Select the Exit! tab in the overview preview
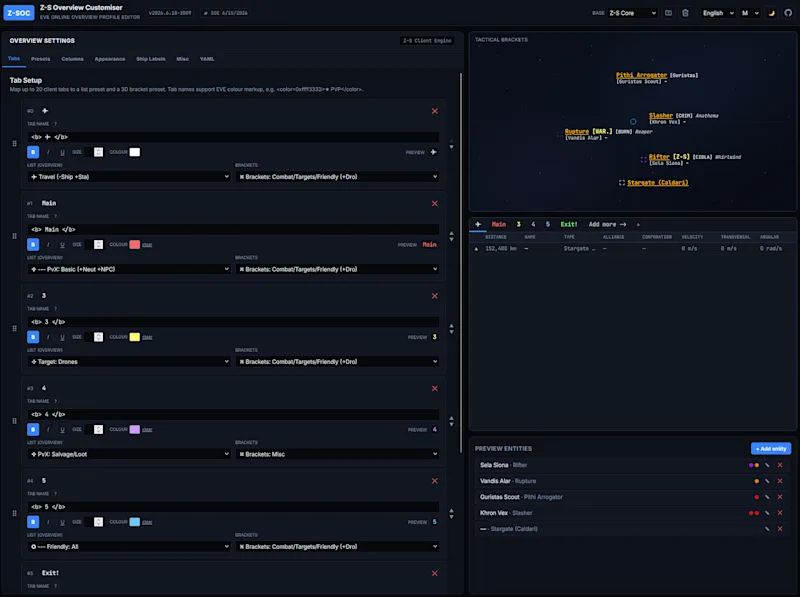This screenshot has width=800, height=597. (x=568, y=224)
